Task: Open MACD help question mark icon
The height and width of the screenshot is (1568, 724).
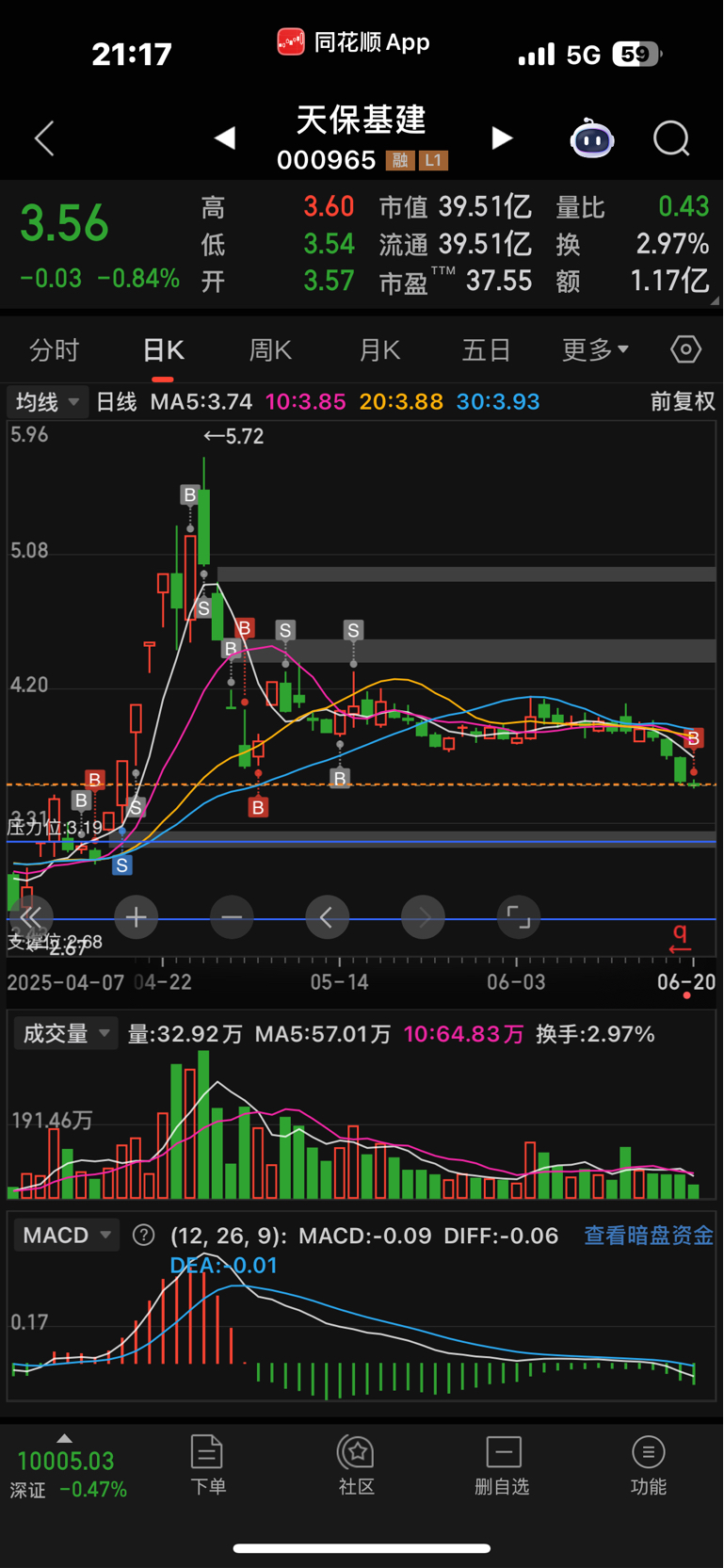Action: pyautogui.click(x=143, y=1235)
